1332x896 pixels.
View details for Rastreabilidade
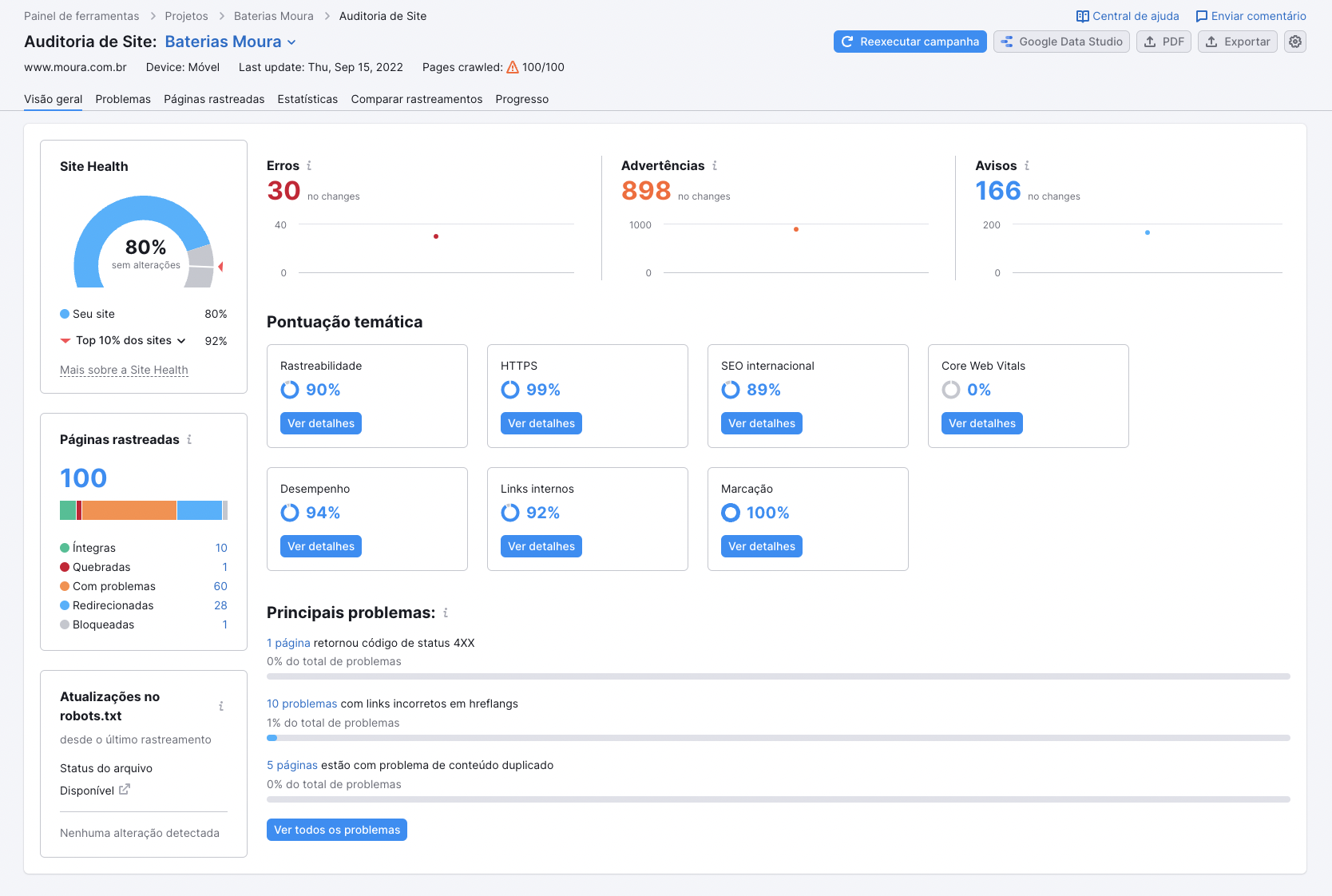click(x=321, y=423)
